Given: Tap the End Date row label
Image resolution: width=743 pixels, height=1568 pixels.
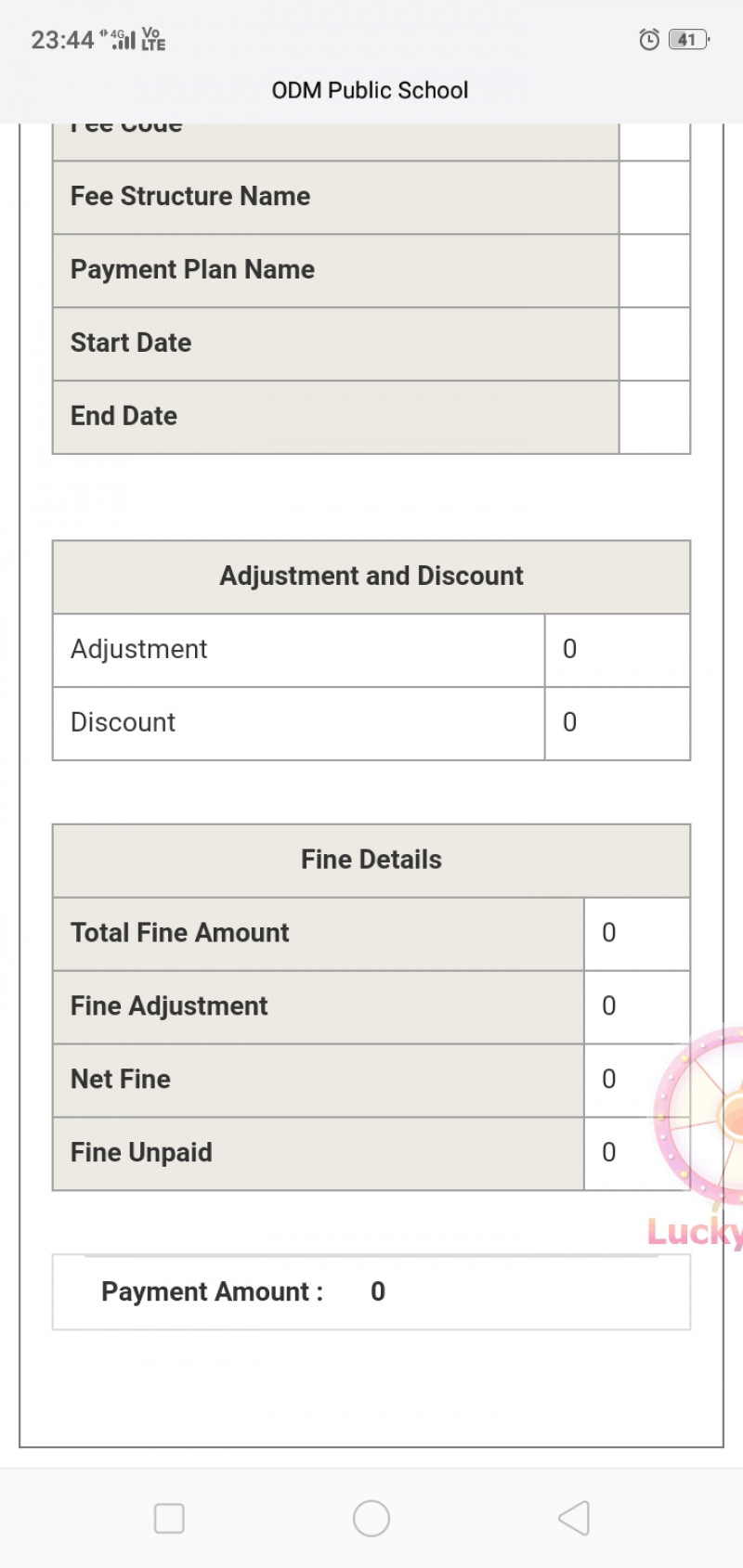Looking at the screenshot, I should point(124,416).
